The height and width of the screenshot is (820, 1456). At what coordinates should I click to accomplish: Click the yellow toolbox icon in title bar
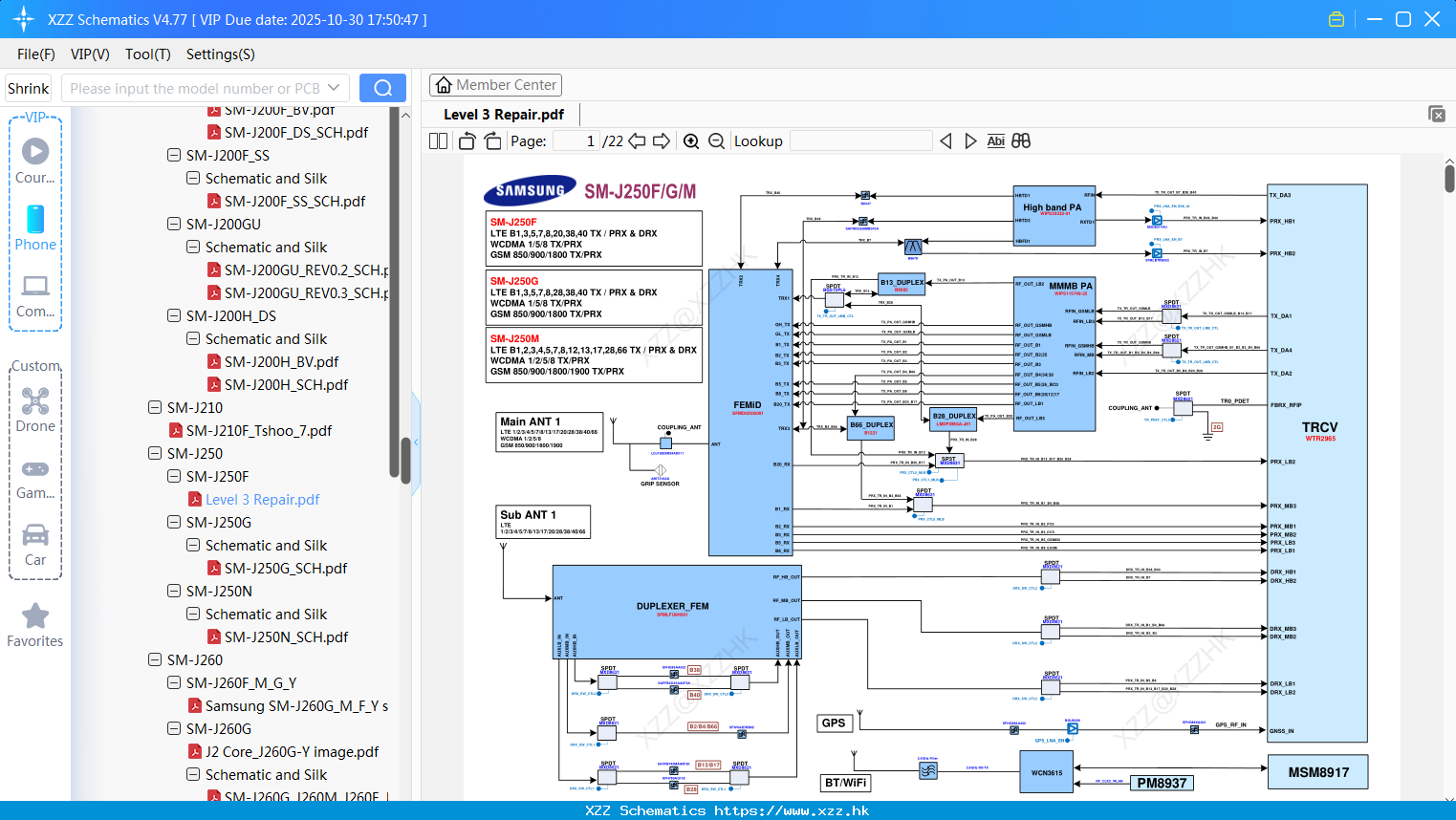tap(1336, 19)
